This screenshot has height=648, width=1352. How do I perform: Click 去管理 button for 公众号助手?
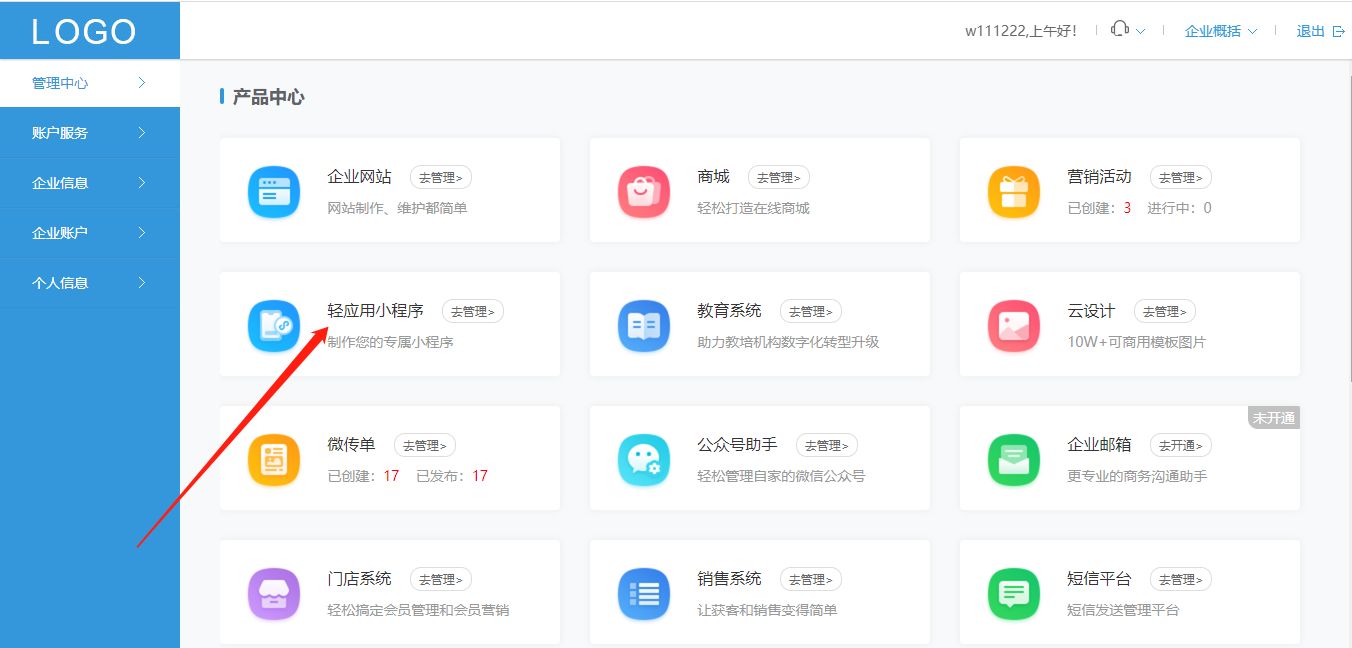coord(827,445)
